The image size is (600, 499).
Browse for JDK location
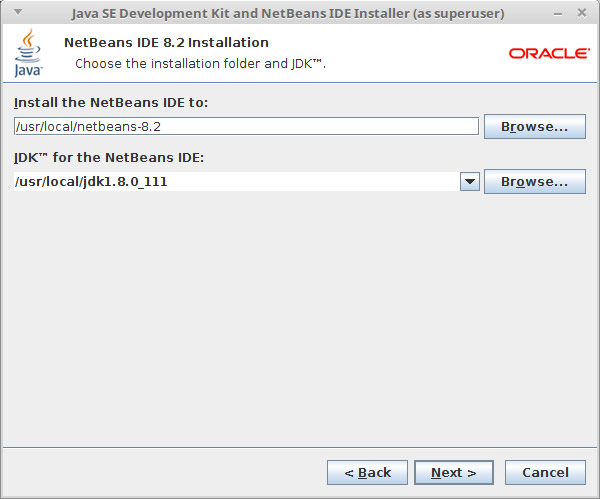pos(535,181)
